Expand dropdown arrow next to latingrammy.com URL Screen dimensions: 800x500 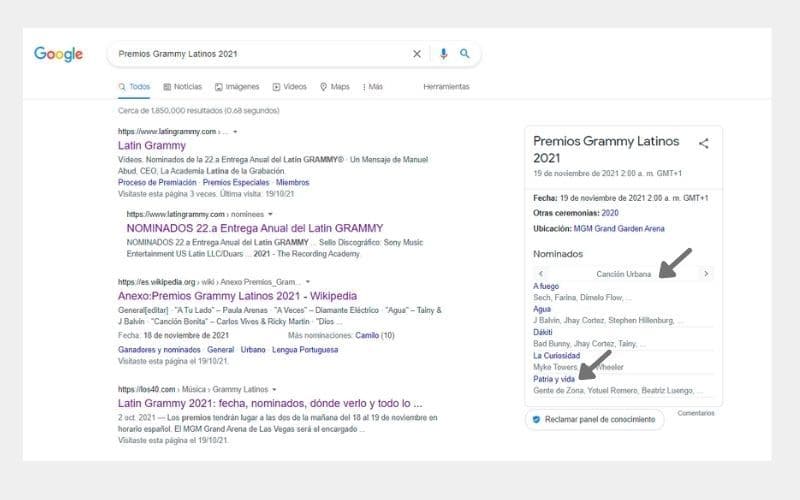tap(235, 132)
